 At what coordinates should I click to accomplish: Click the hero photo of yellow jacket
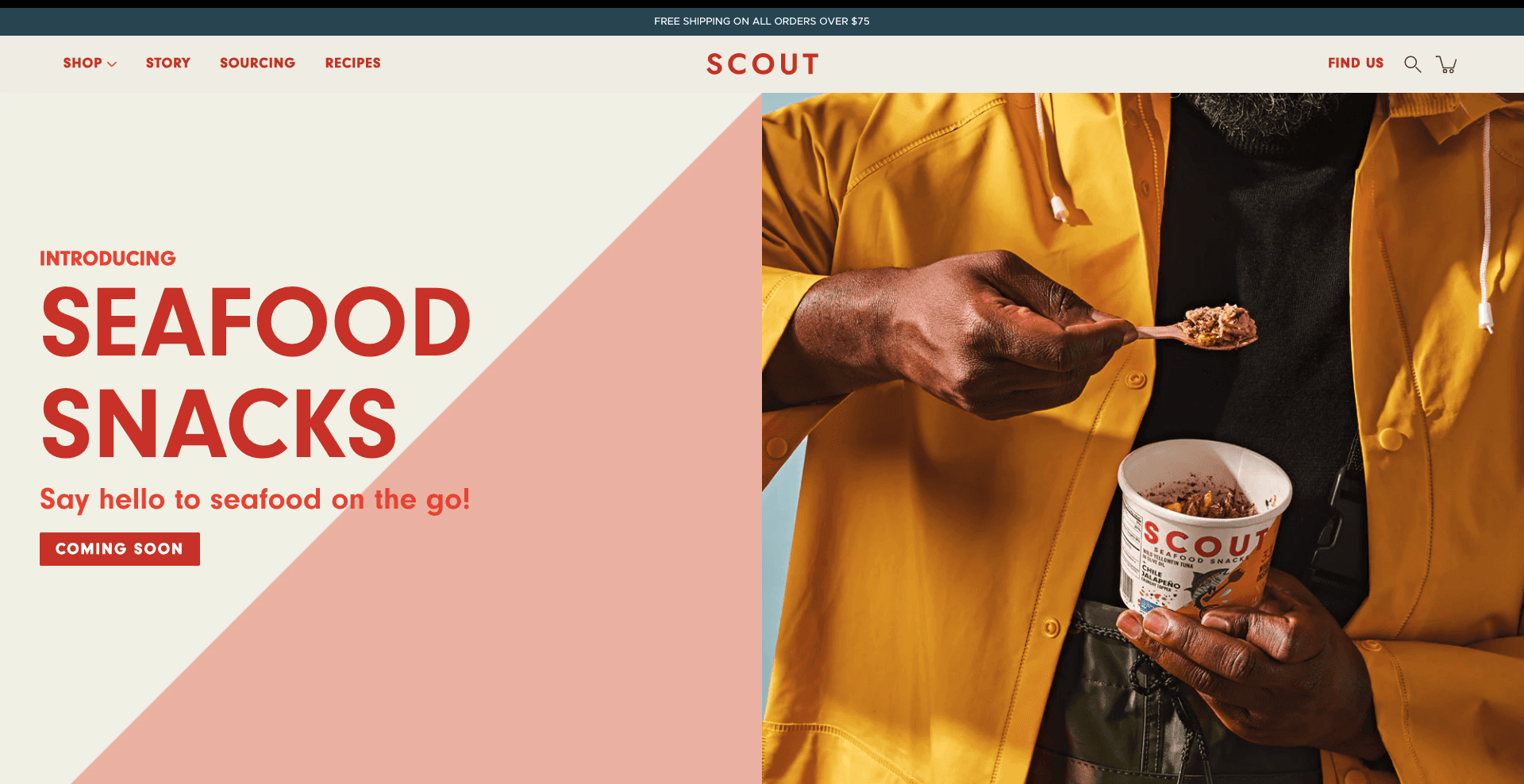point(1143,438)
